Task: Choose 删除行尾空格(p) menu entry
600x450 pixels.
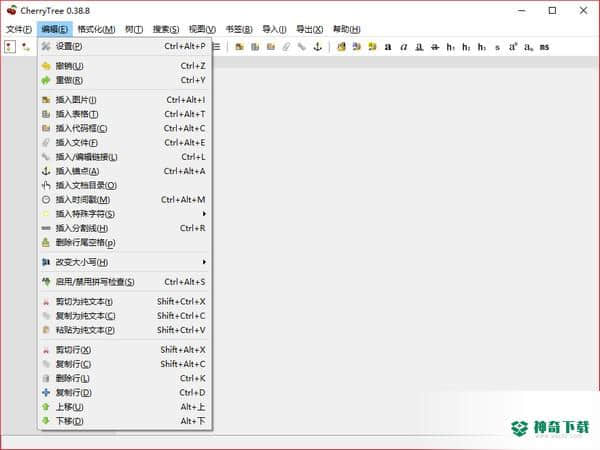Action: tap(125, 243)
